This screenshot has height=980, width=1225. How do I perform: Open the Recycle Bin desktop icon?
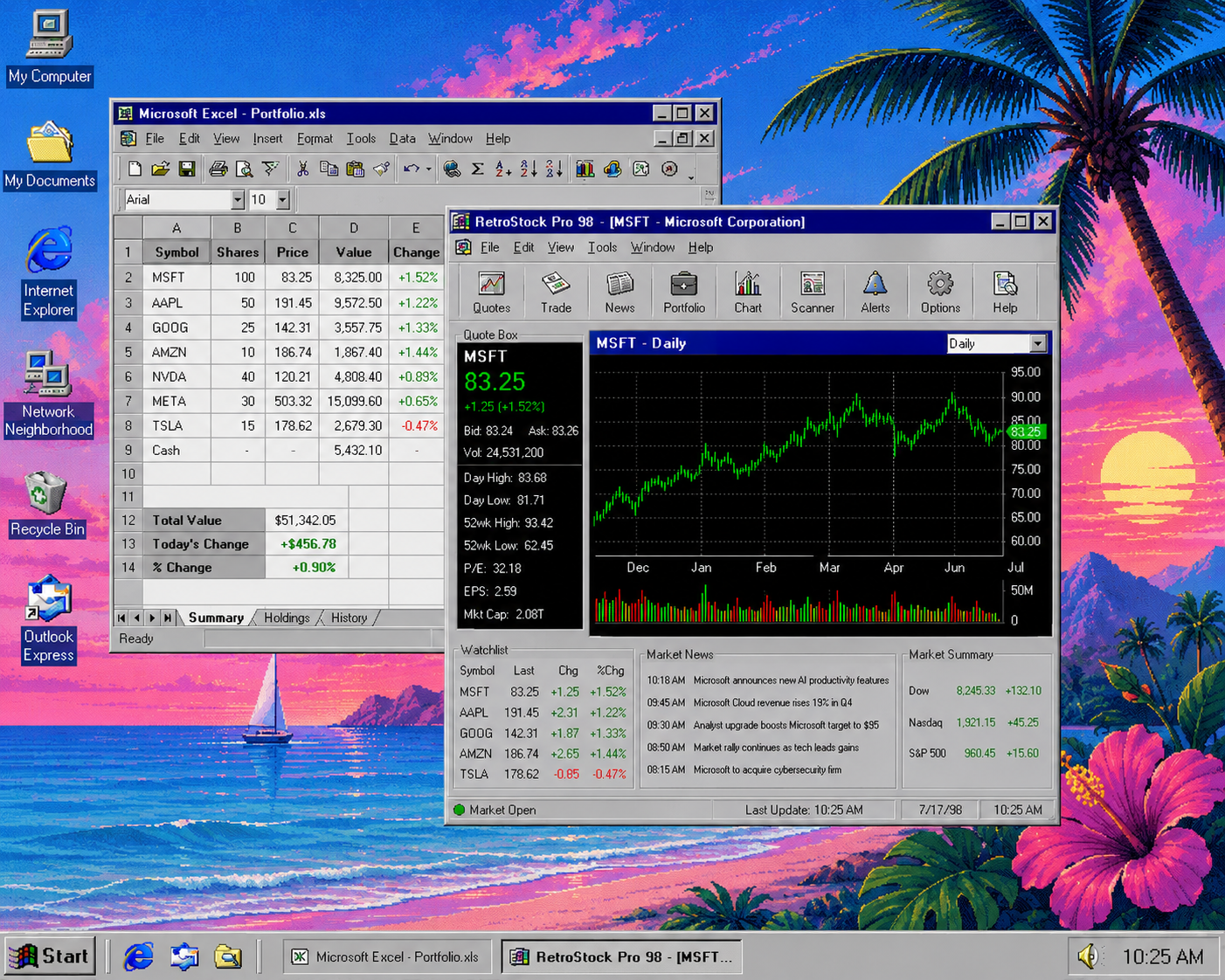[47, 504]
